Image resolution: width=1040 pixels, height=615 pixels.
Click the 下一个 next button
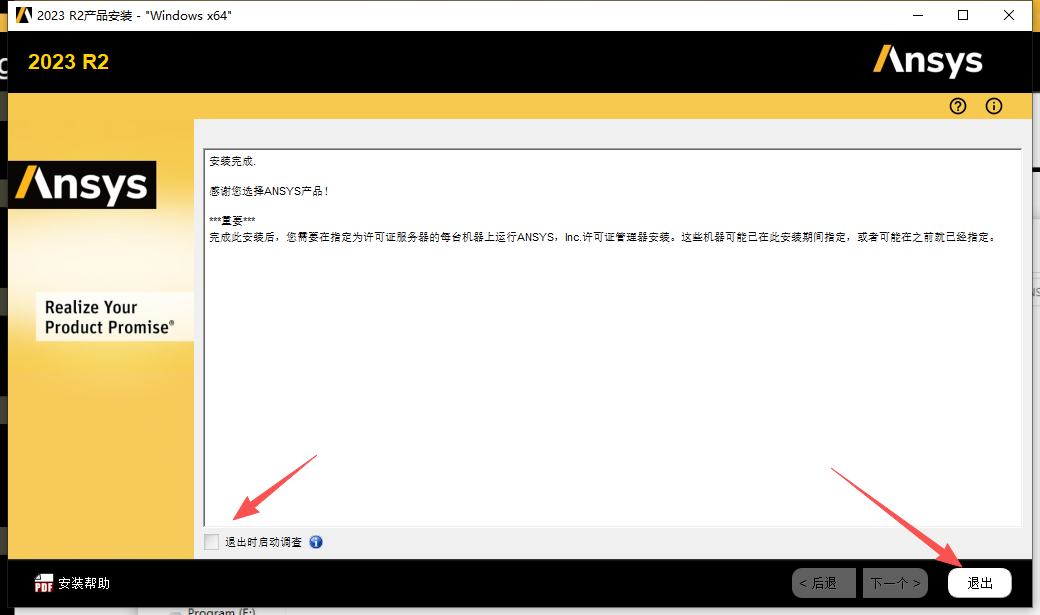(894, 582)
